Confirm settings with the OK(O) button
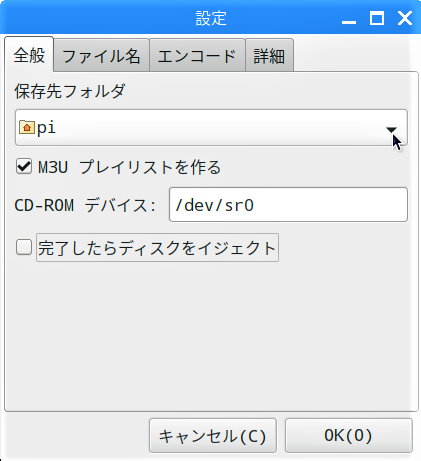The width and height of the screenshot is (421, 461). (x=349, y=436)
